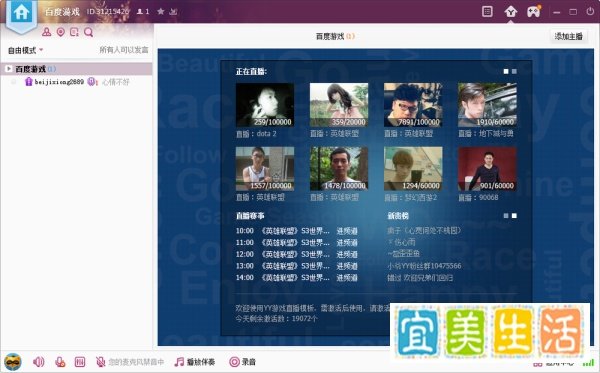Click the location pin icon in the sidebar
The image size is (600, 373).
tap(60, 32)
